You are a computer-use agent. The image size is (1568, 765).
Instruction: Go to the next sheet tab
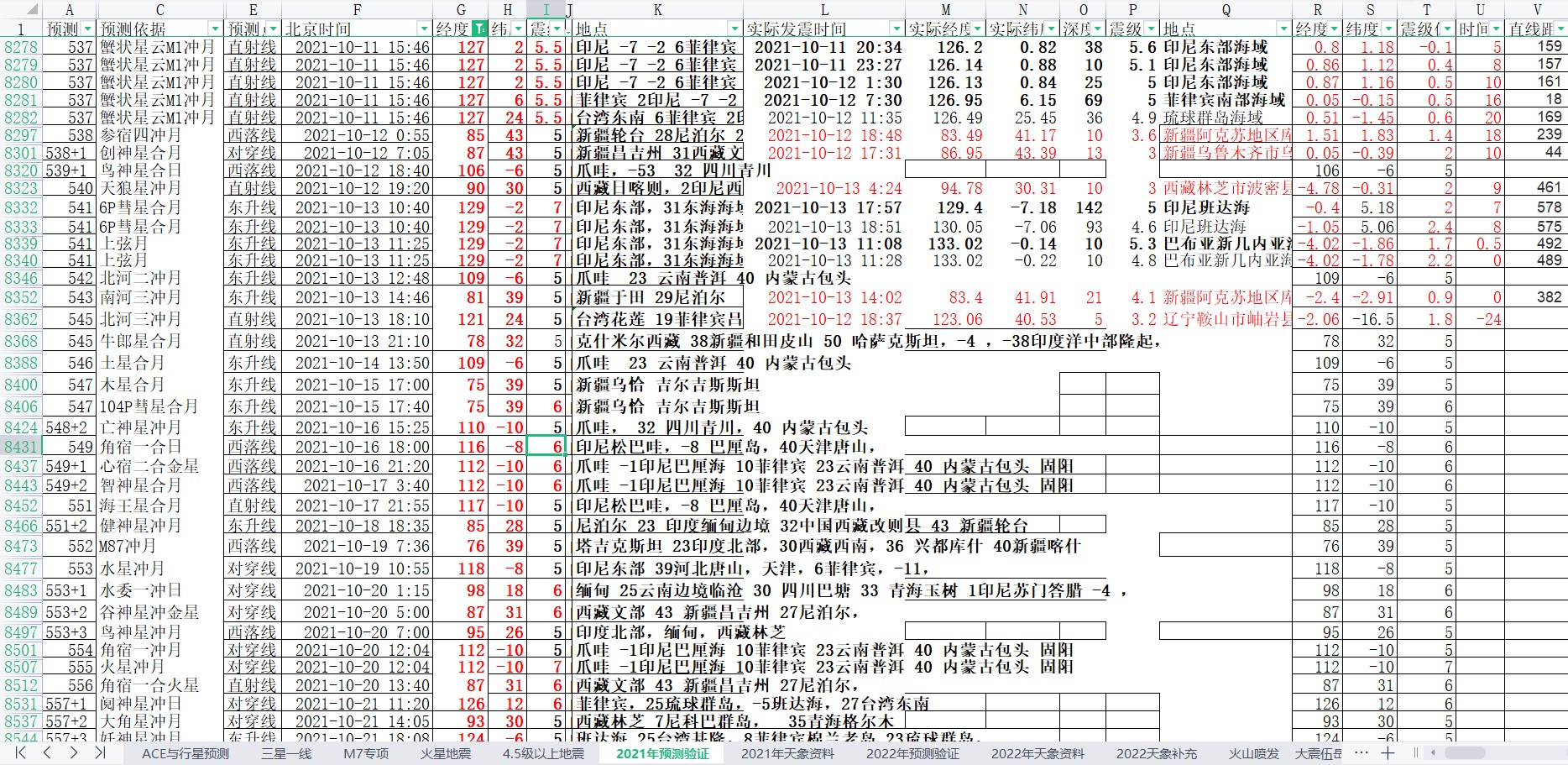[x=74, y=752]
